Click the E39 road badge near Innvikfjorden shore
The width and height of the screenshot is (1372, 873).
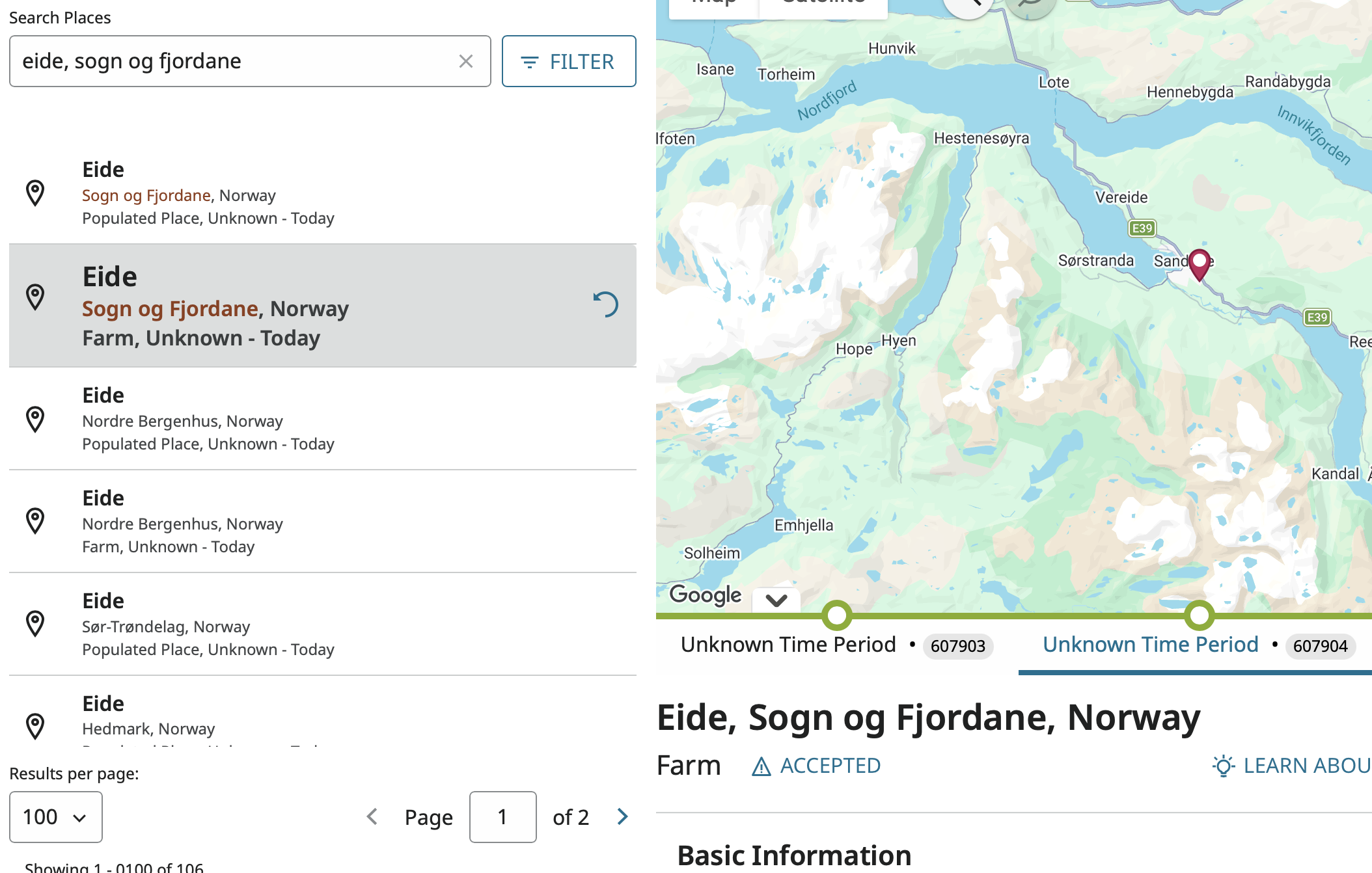pyautogui.click(x=1317, y=317)
